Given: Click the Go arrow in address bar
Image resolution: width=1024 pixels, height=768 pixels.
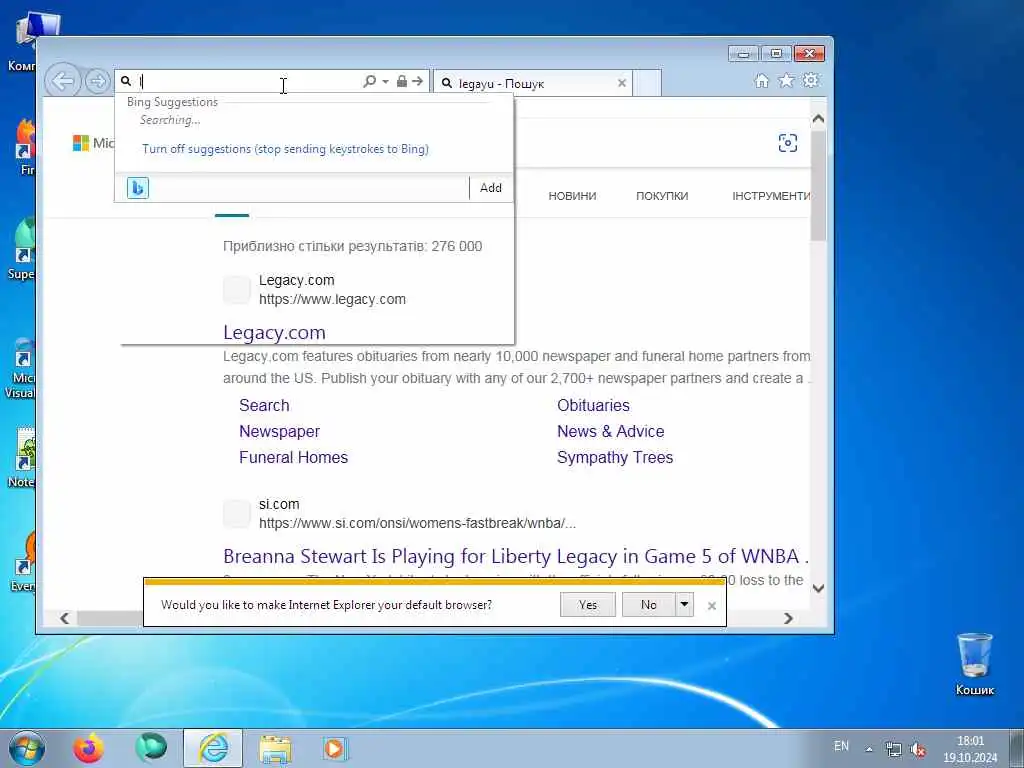Looking at the screenshot, I should (417, 81).
